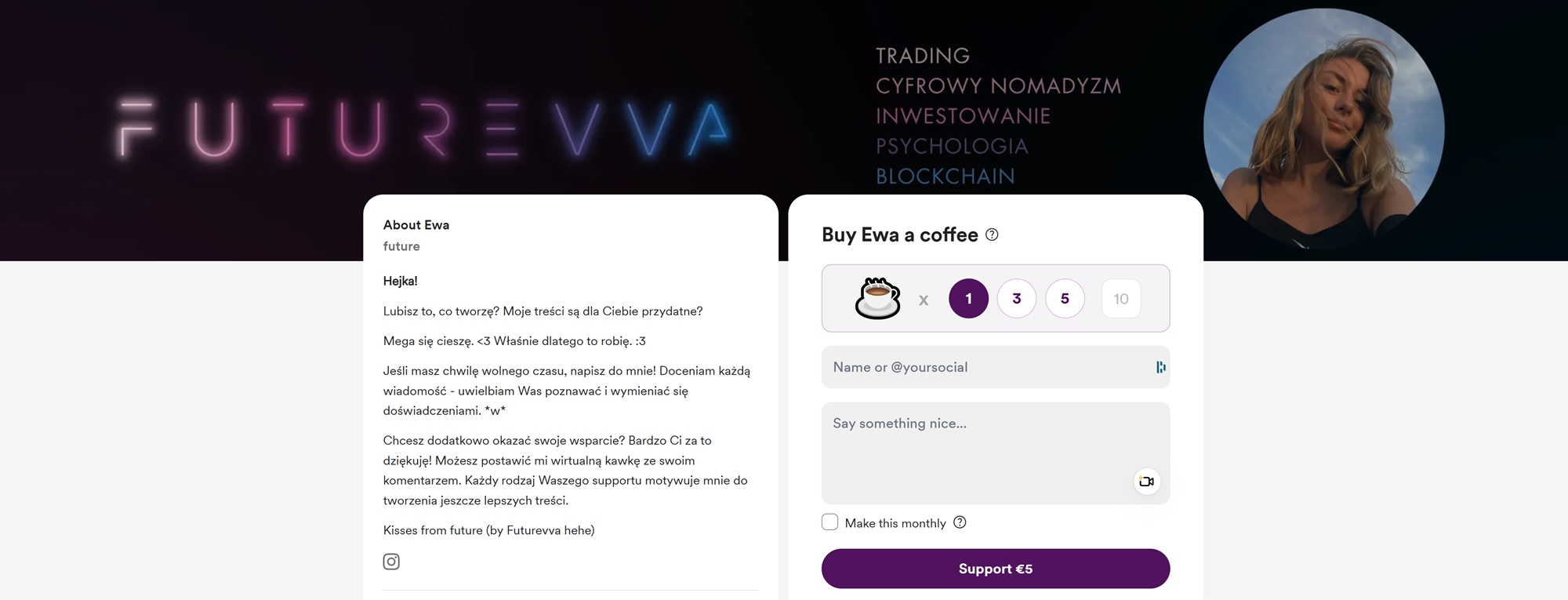Open Ewa's Instagram profile icon
Screen dimensions: 1568x600
pos(391,562)
